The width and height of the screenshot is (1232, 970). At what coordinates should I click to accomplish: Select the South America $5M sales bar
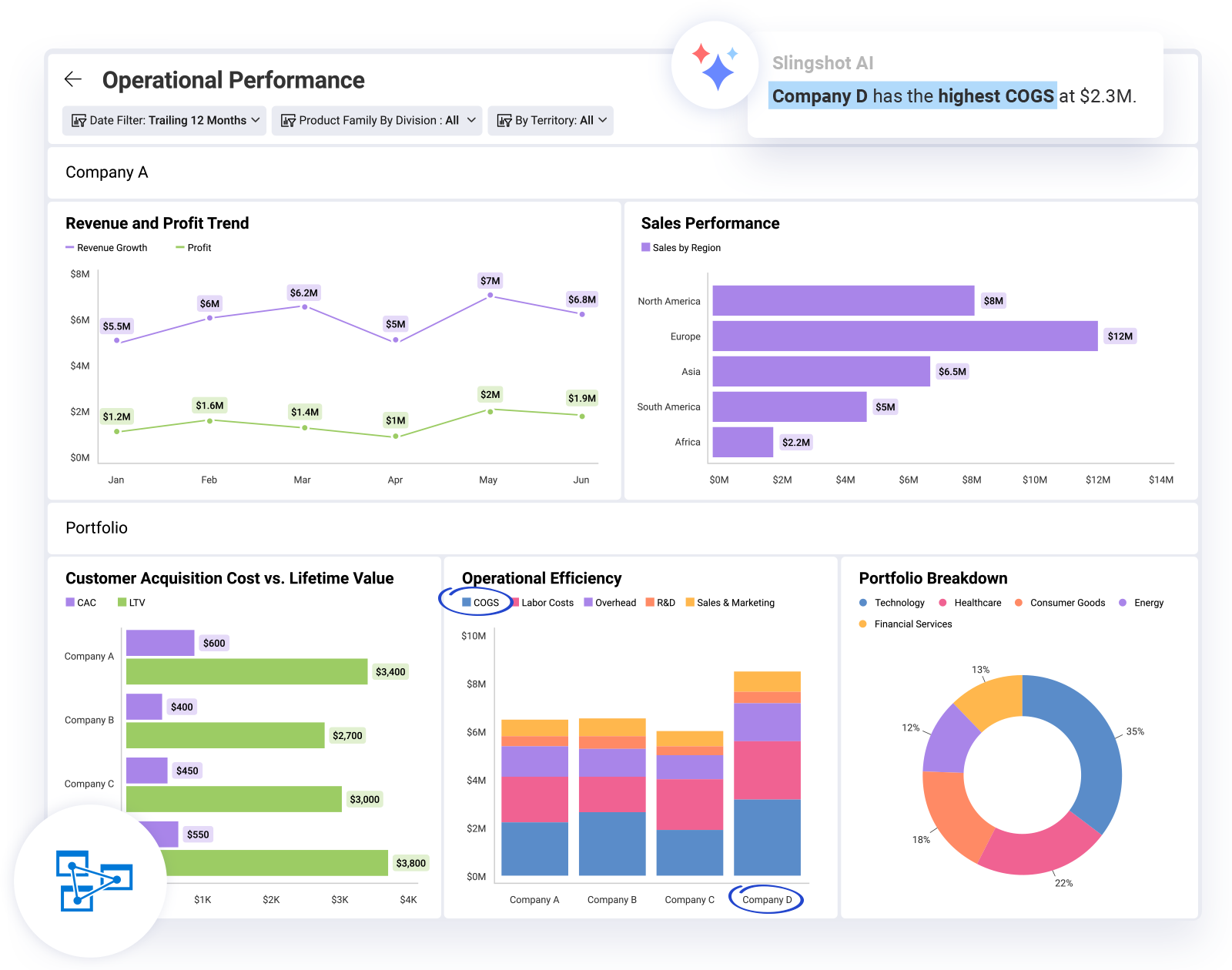pyautogui.click(x=789, y=407)
